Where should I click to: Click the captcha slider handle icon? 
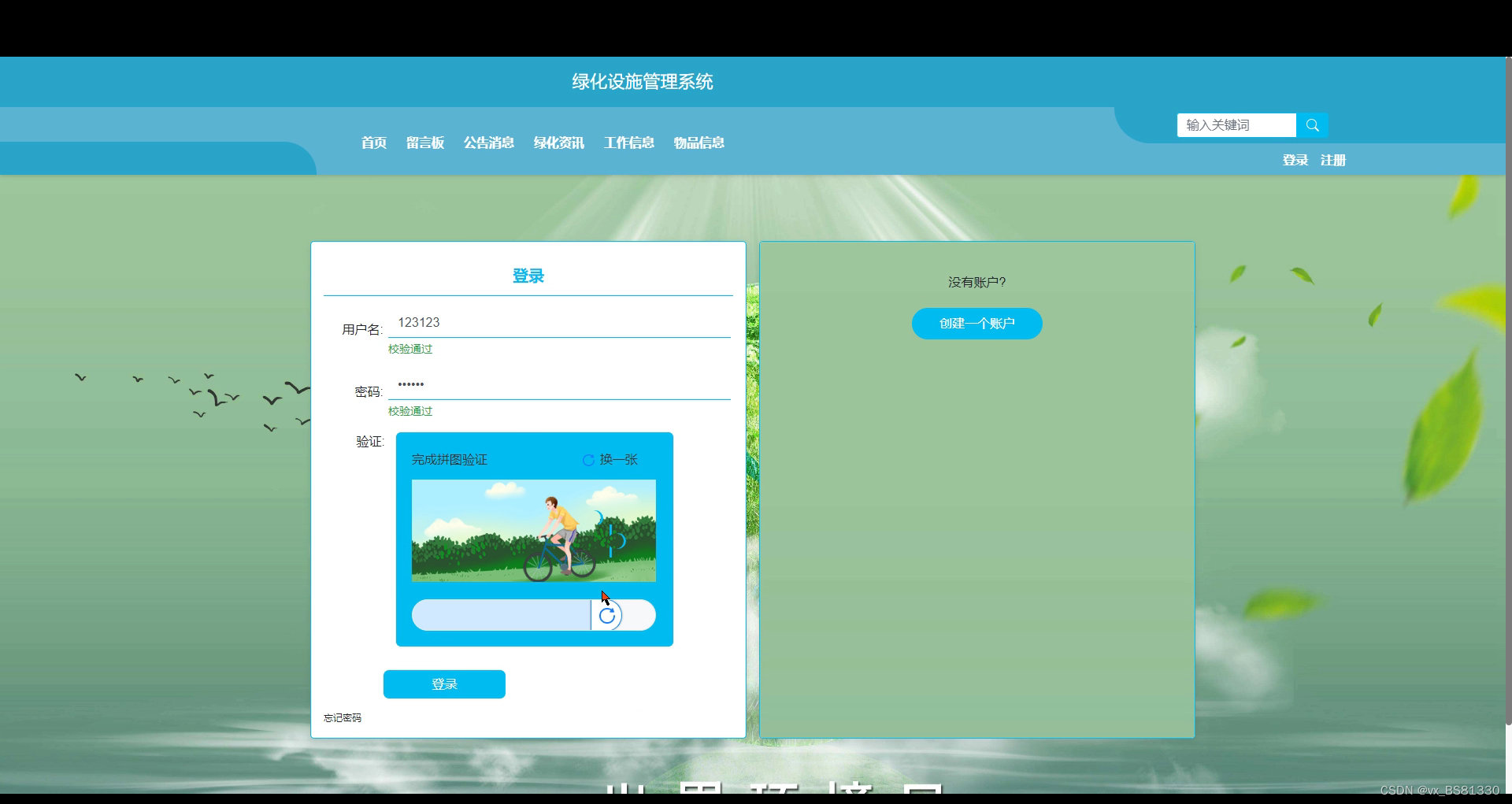click(x=607, y=615)
